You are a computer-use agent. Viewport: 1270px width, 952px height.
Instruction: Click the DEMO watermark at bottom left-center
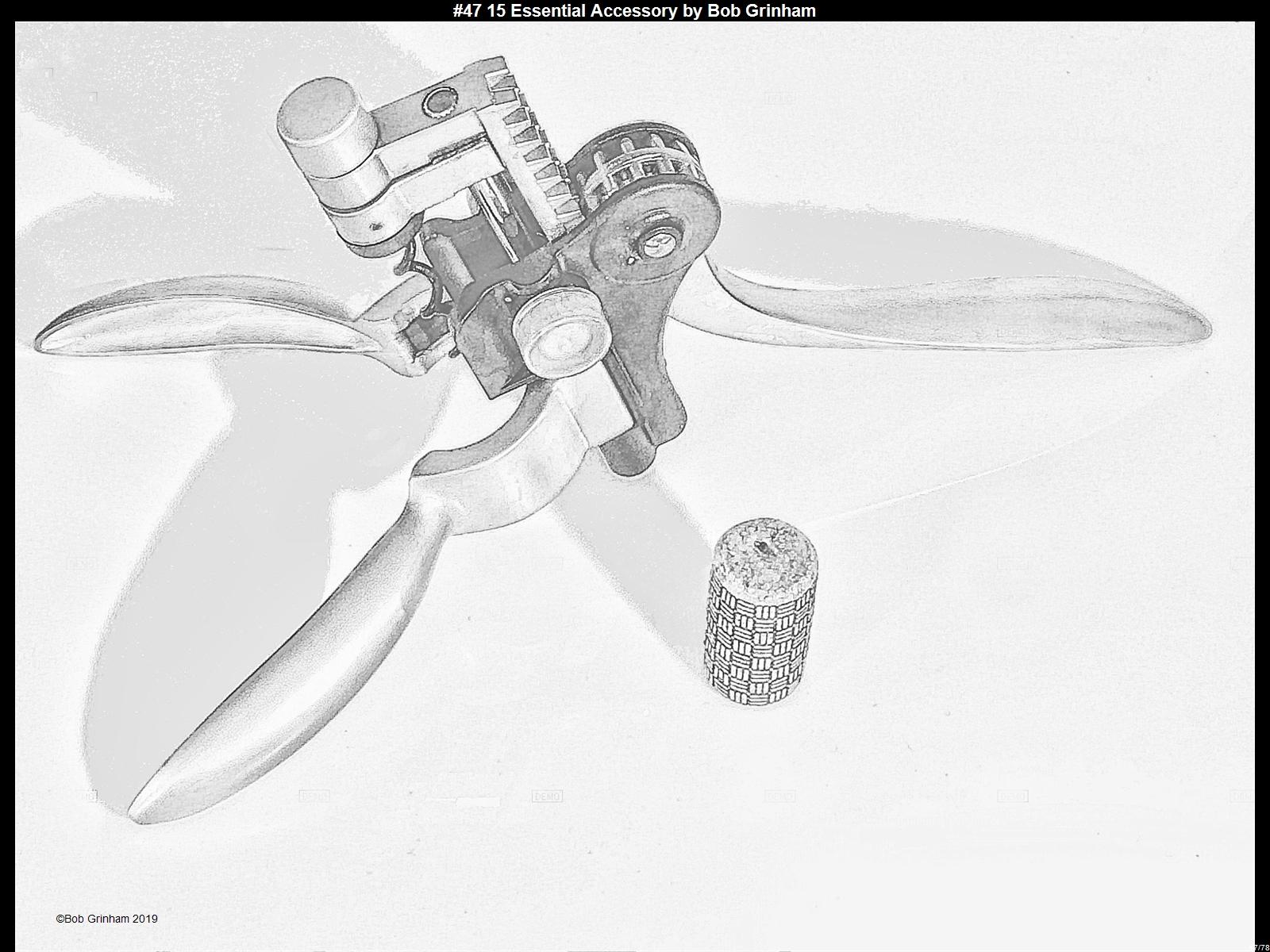(314, 796)
